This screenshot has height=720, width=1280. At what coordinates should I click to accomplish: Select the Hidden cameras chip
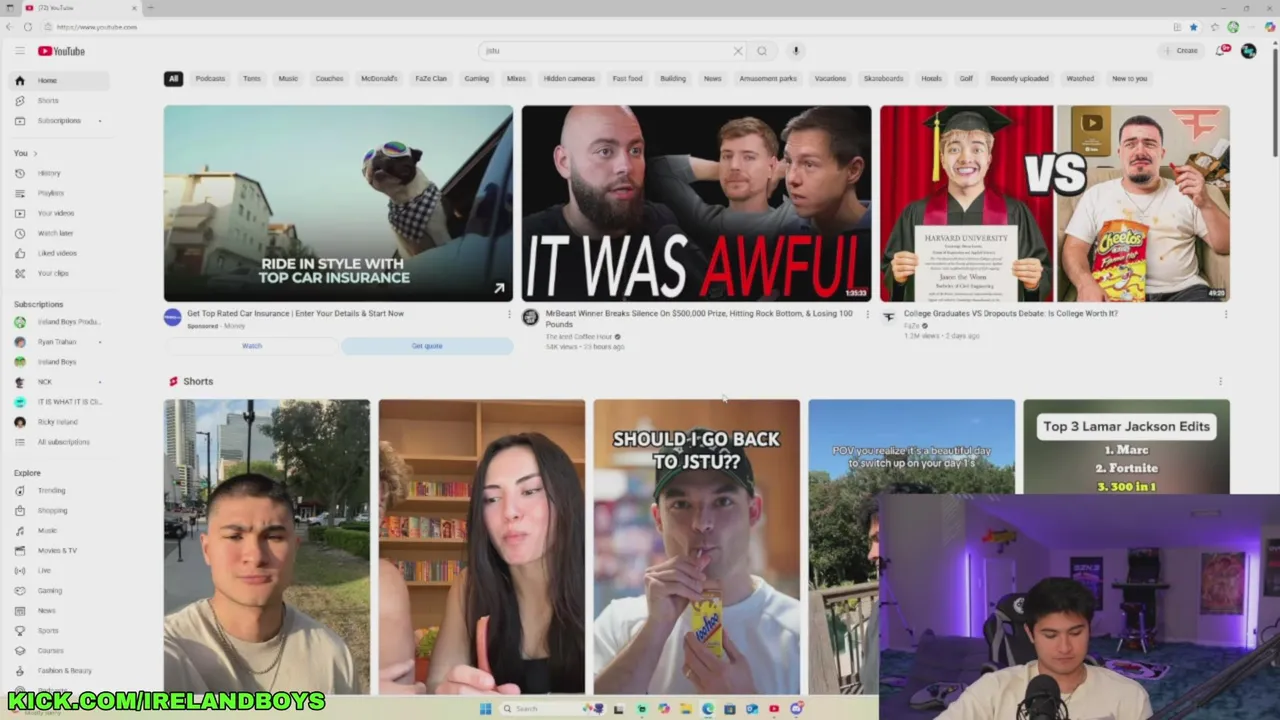(x=569, y=78)
